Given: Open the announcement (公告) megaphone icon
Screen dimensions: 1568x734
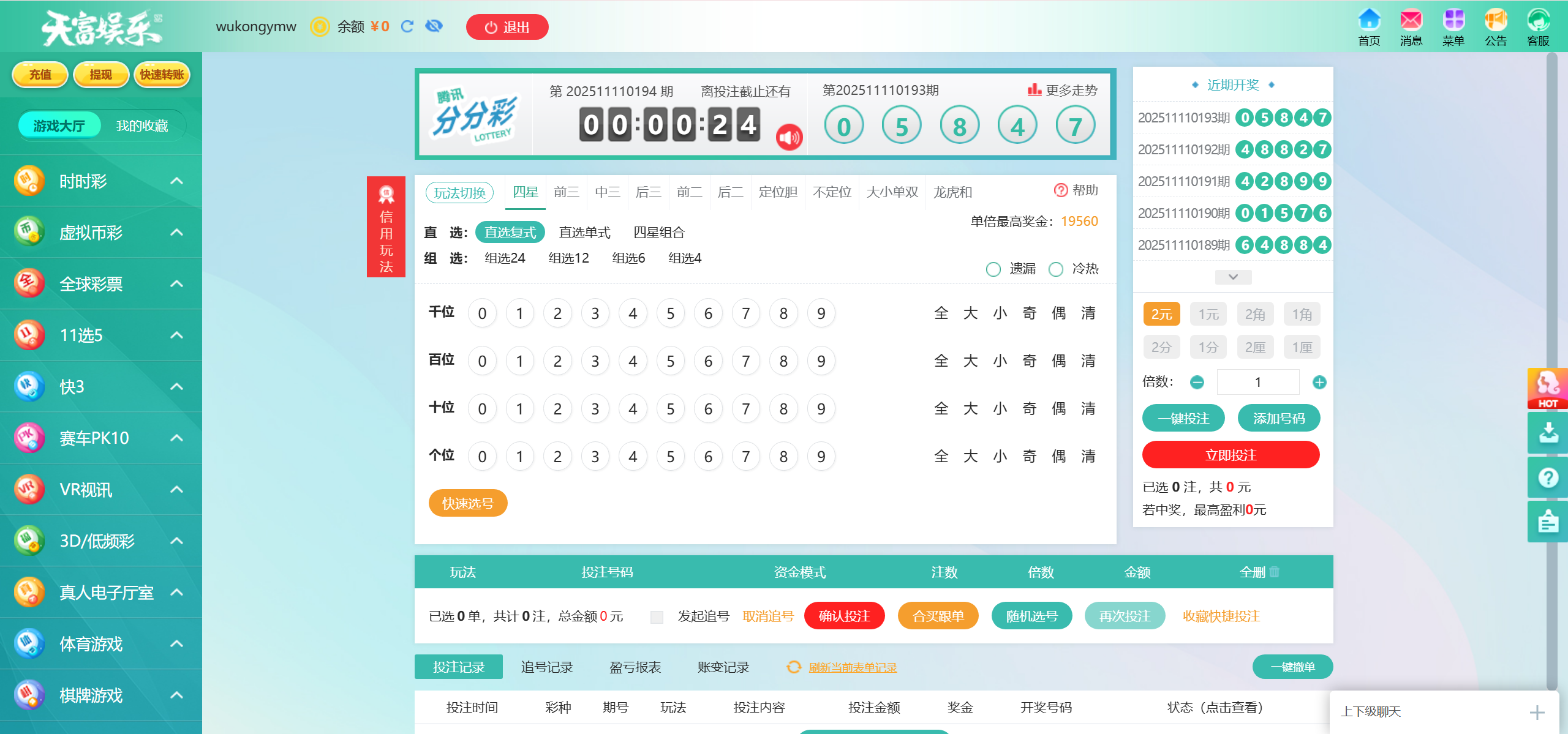Looking at the screenshot, I should [1495, 20].
